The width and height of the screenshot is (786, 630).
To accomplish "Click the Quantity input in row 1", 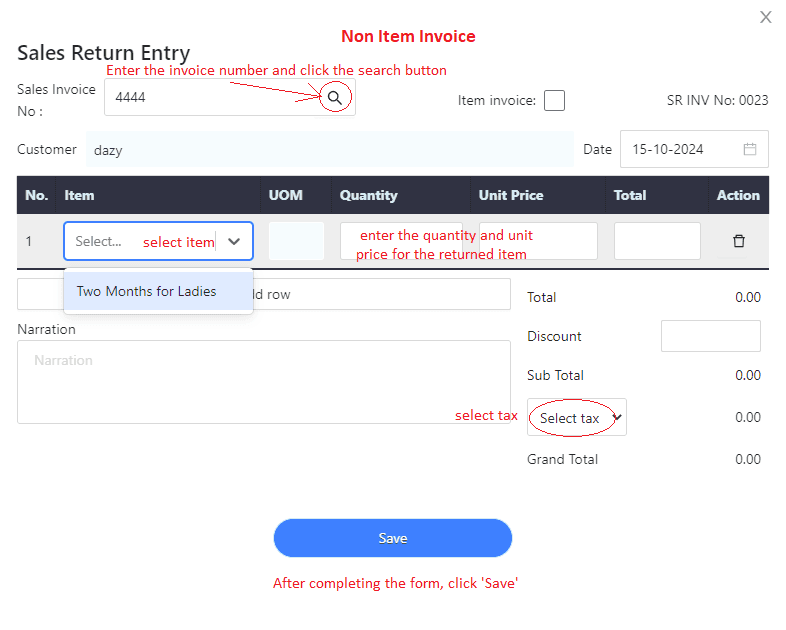I will tap(401, 241).
